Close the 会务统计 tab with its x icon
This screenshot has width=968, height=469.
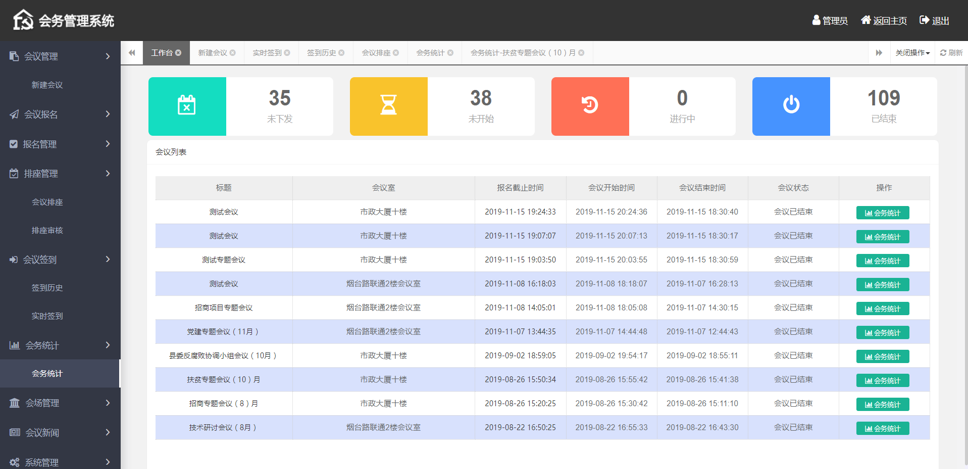coord(451,53)
